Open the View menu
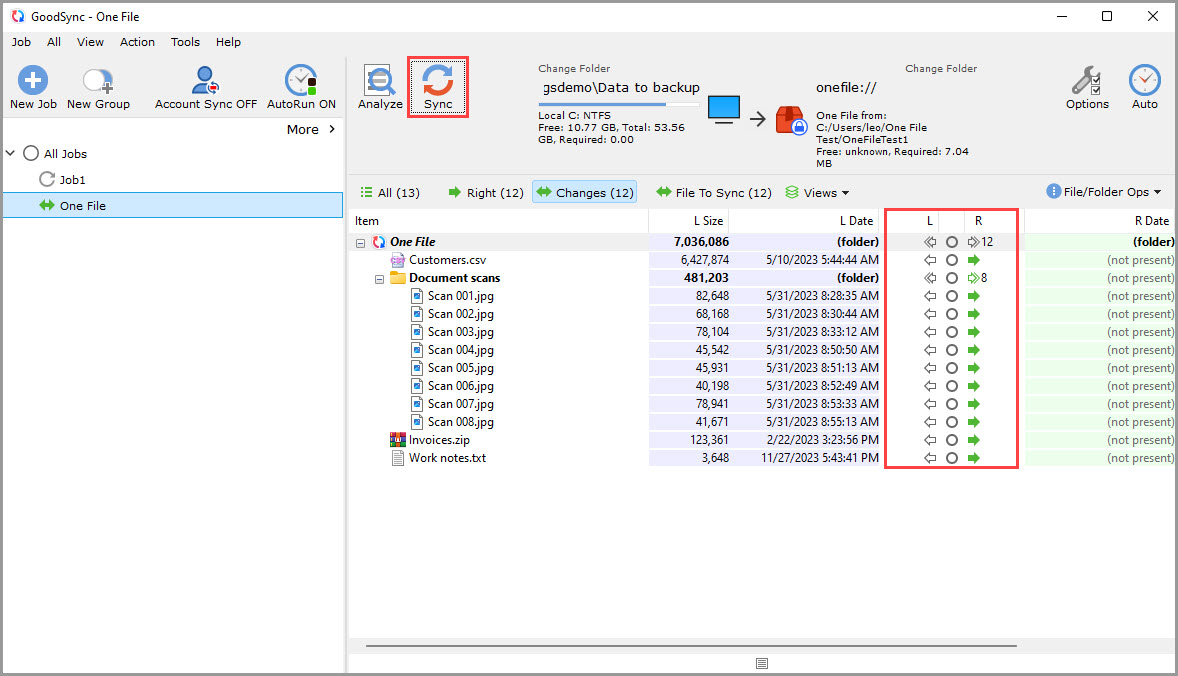 pos(90,42)
